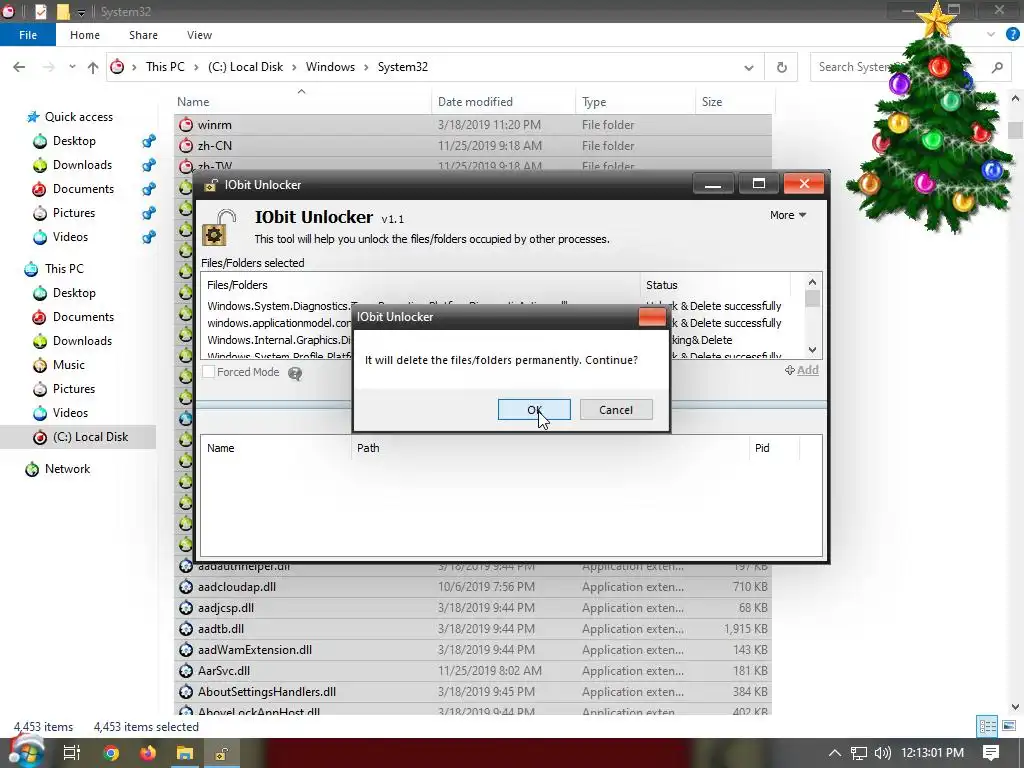Go up one folder level arrow
Image resolution: width=1024 pixels, height=768 pixels.
tap(93, 67)
